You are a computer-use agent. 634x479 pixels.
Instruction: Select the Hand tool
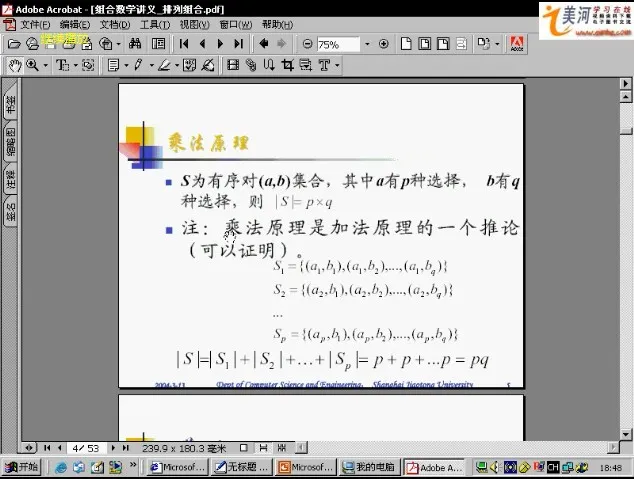(x=15, y=65)
